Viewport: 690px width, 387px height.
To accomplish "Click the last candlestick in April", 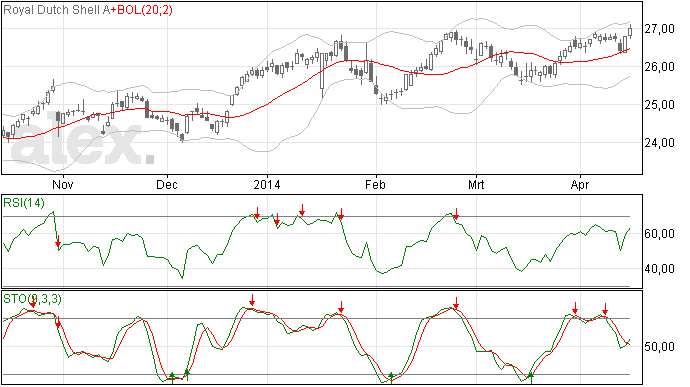I will [630, 31].
